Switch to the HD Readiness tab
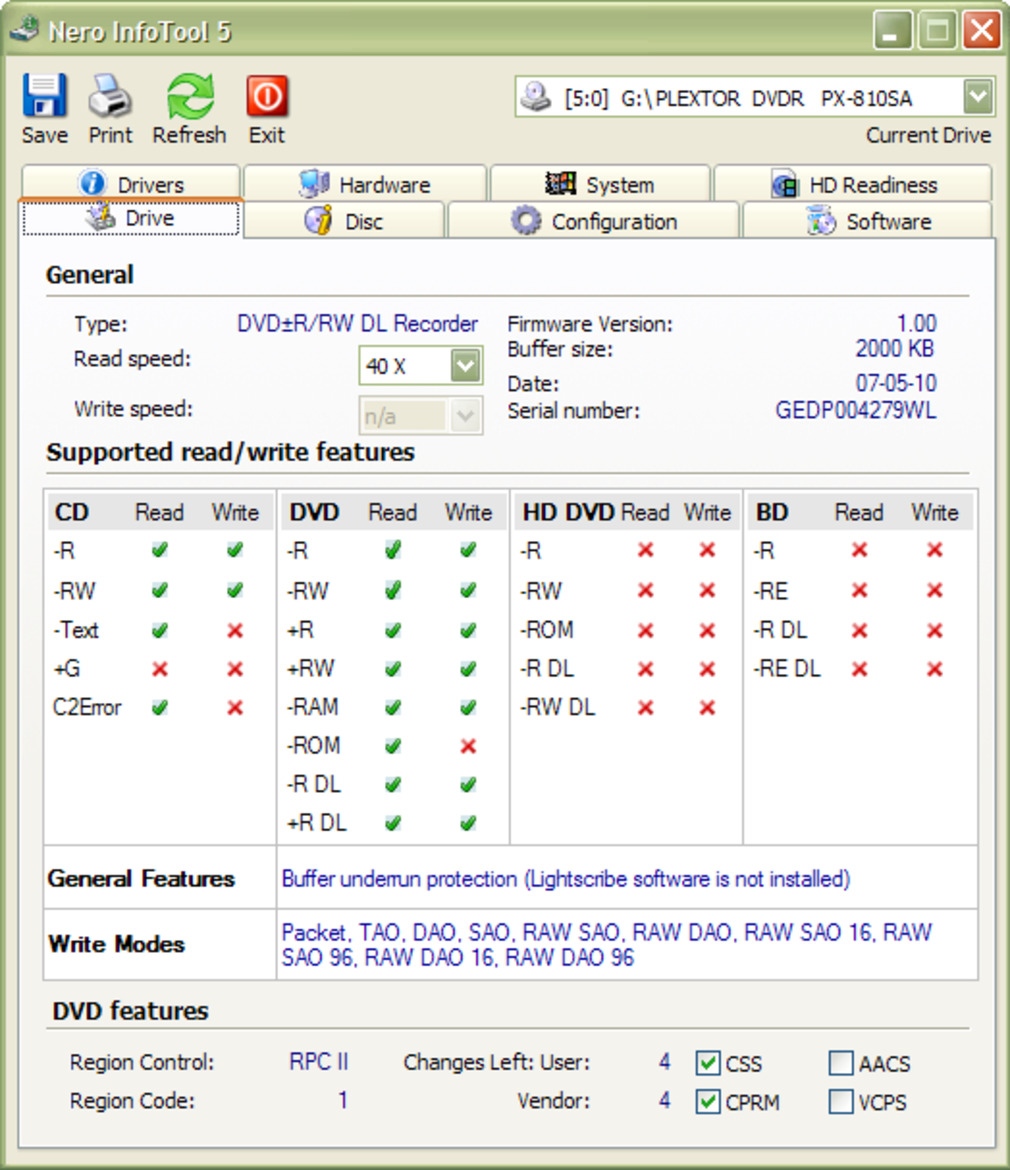 coord(853,184)
